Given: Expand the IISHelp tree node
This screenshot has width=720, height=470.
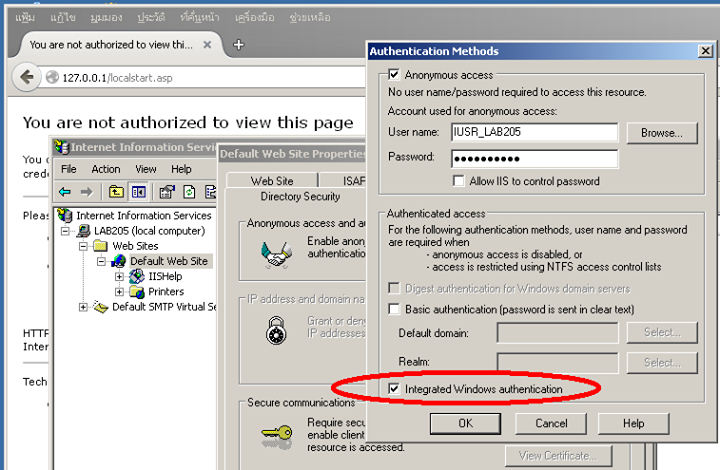Looking at the screenshot, I should pyautogui.click(x=120, y=276).
